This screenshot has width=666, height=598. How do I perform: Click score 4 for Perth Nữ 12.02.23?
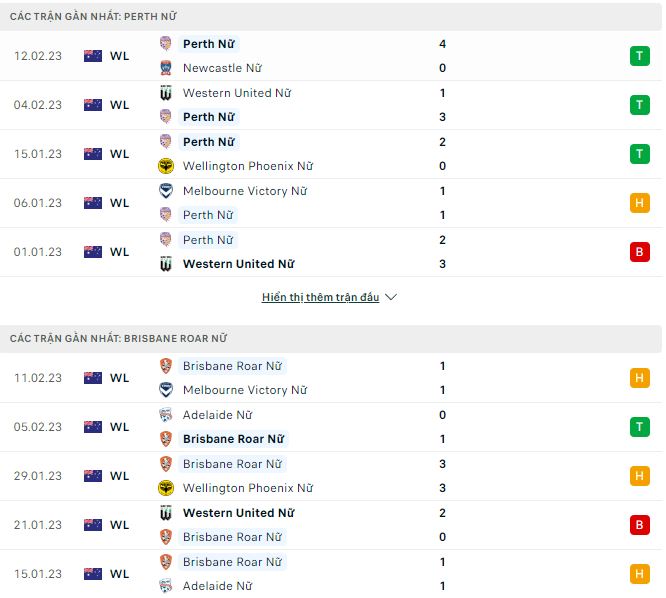coord(443,44)
